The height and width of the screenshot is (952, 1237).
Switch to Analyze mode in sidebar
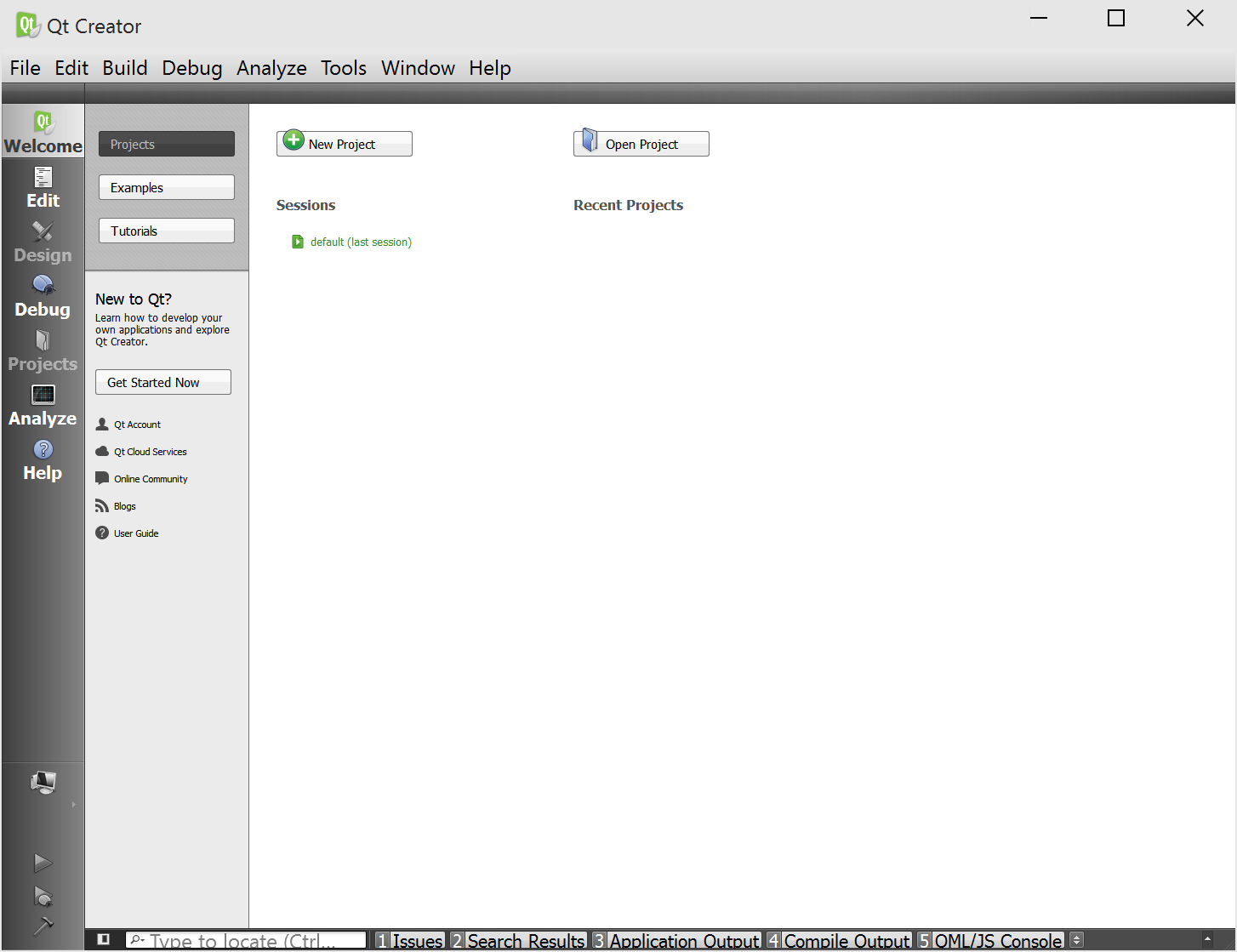coord(43,405)
